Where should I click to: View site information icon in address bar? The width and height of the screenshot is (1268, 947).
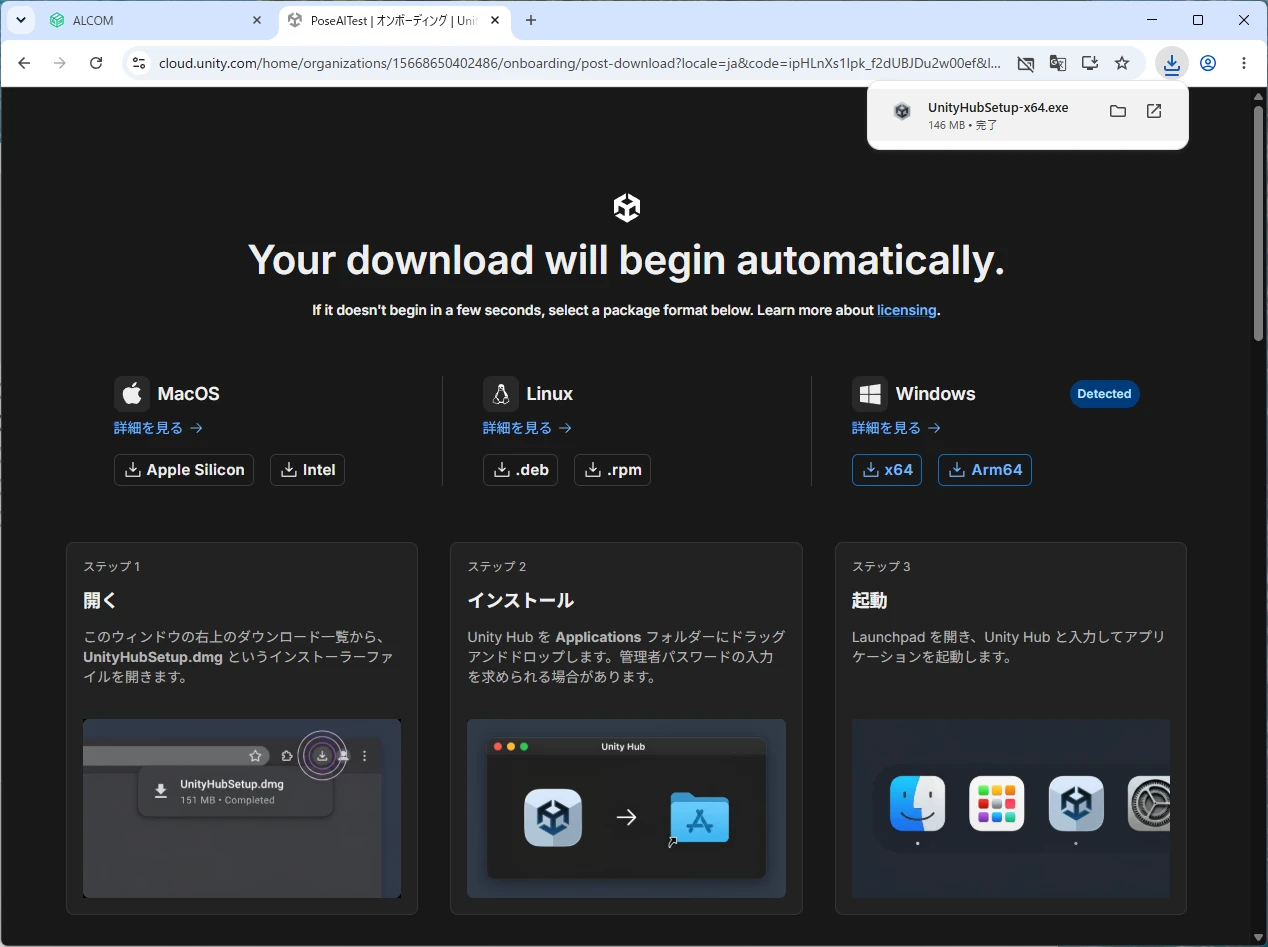tap(139, 63)
